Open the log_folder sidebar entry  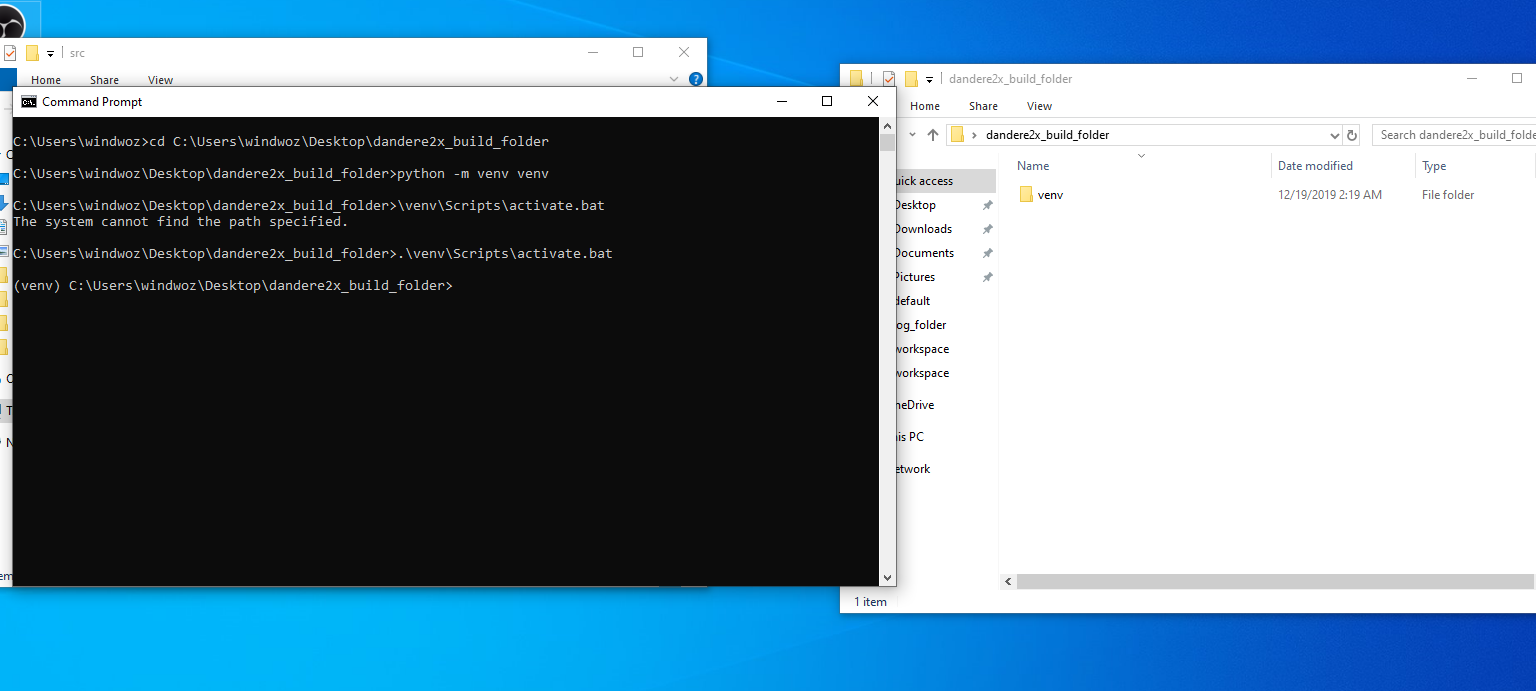point(919,324)
